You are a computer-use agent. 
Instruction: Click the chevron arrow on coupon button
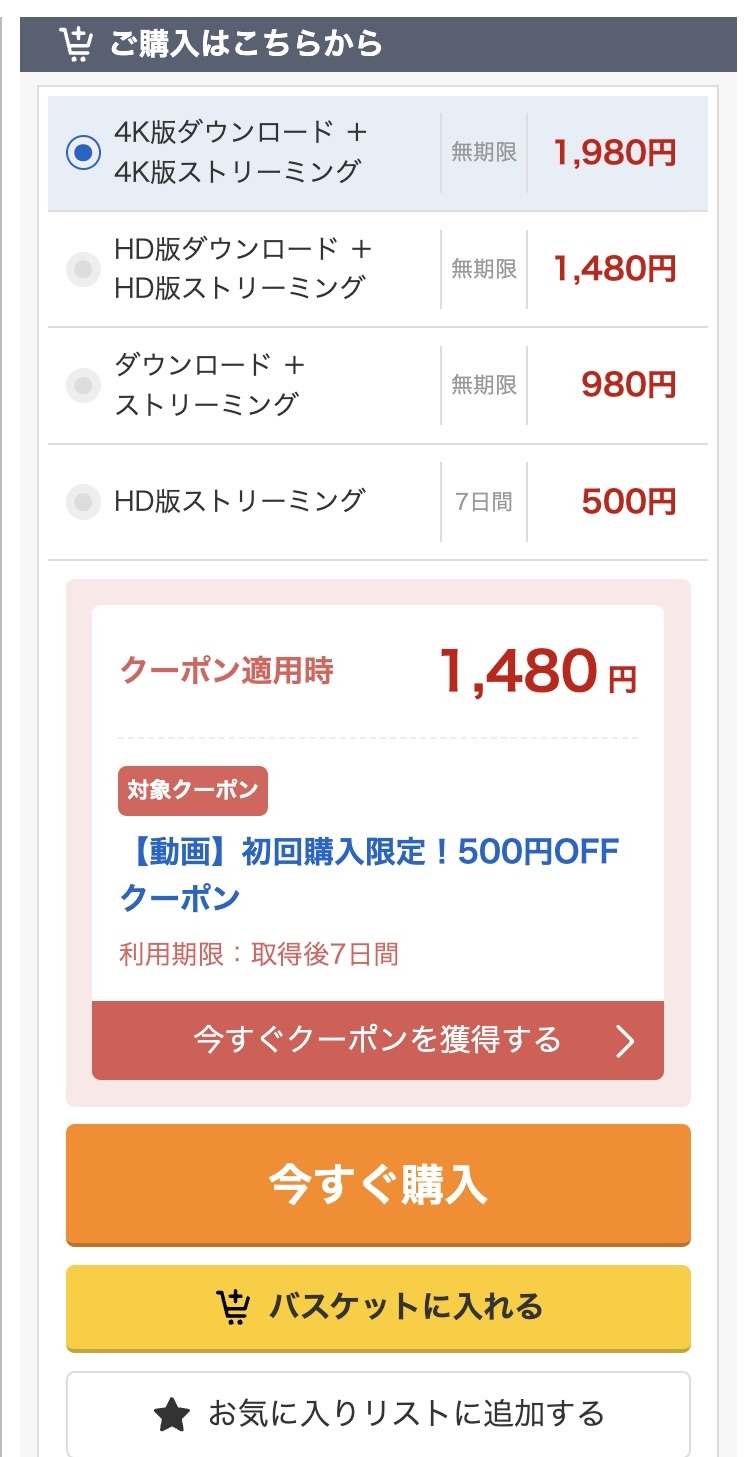625,1041
